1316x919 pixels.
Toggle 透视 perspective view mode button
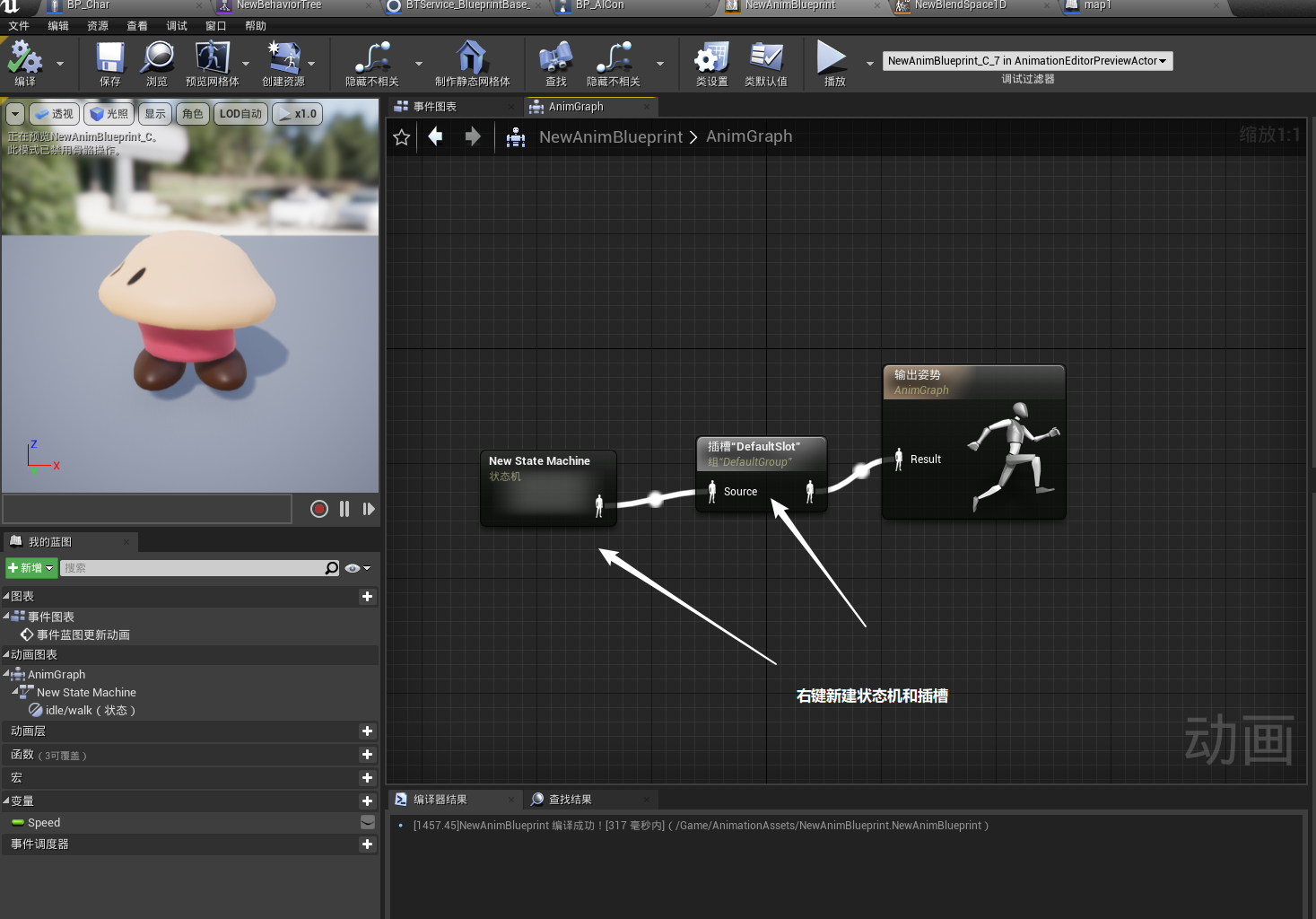[x=54, y=114]
